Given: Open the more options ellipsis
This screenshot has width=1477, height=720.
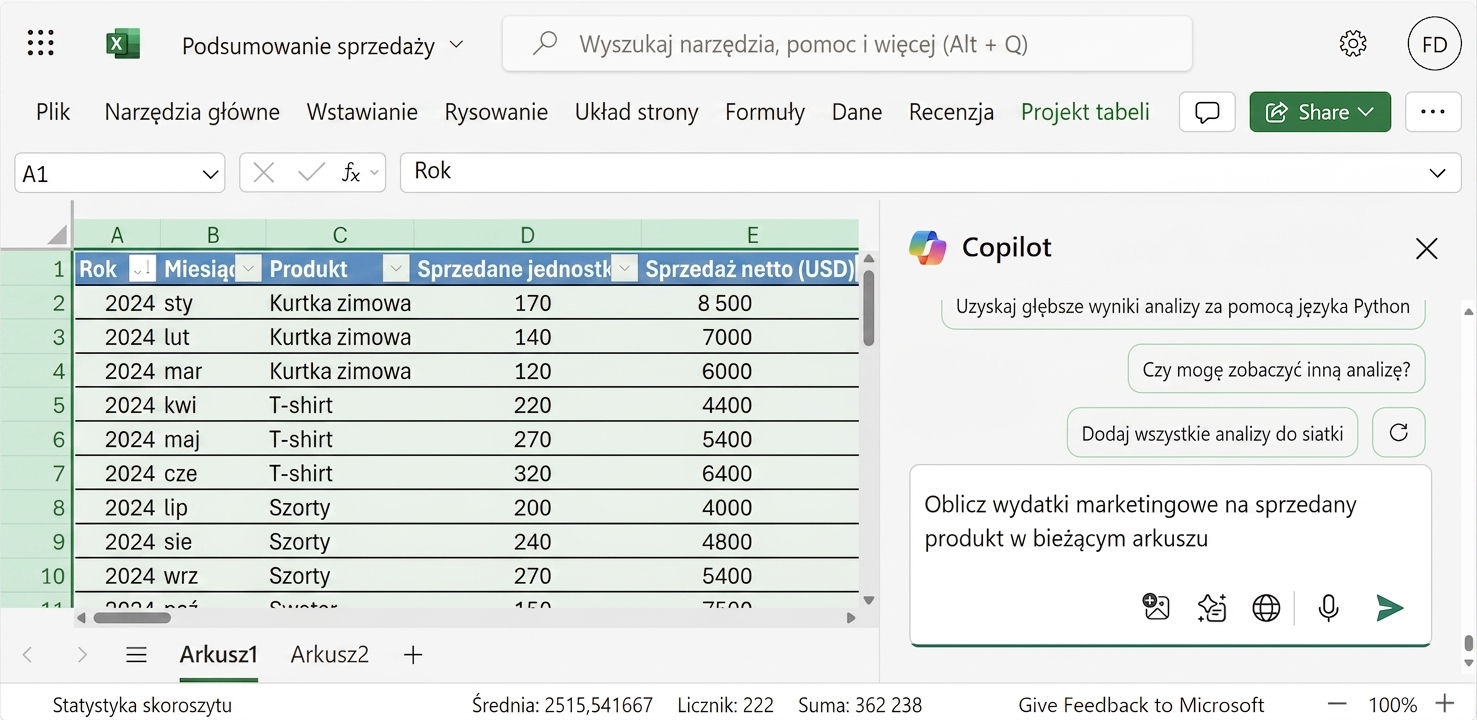Looking at the screenshot, I should (1433, 112).
